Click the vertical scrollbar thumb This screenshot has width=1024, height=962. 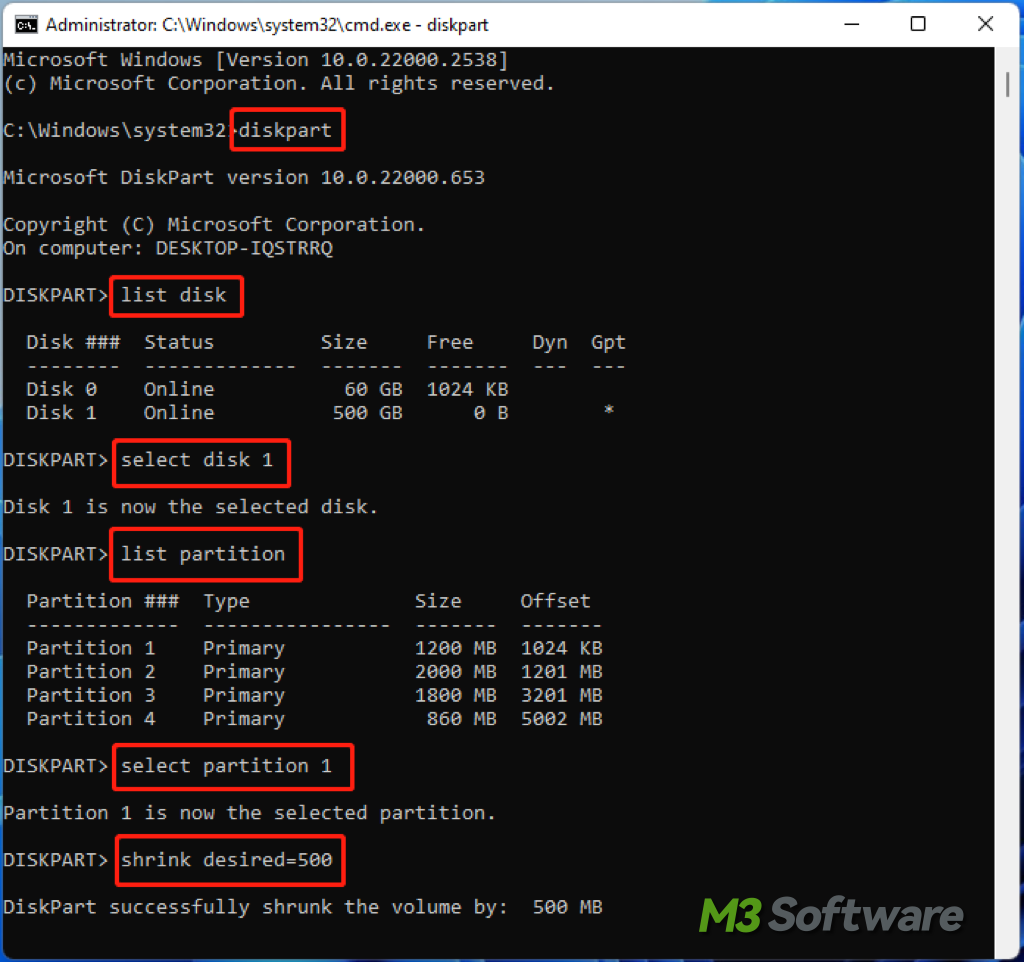(1008, 84)
